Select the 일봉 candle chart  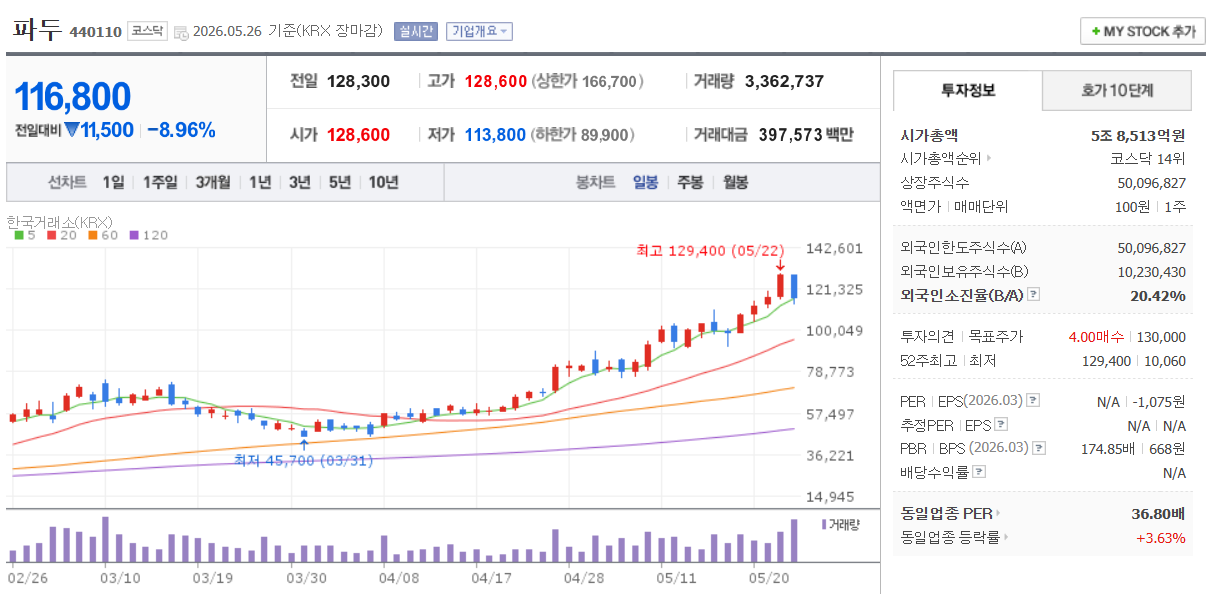coord(645,182)
